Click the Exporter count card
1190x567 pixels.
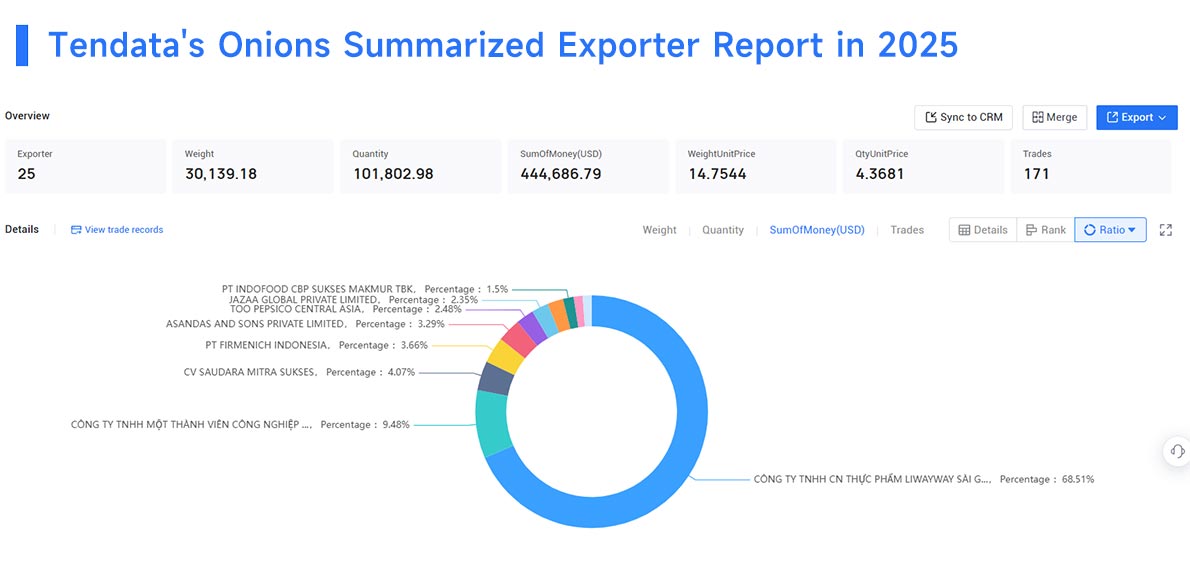[x=85, y=165]
